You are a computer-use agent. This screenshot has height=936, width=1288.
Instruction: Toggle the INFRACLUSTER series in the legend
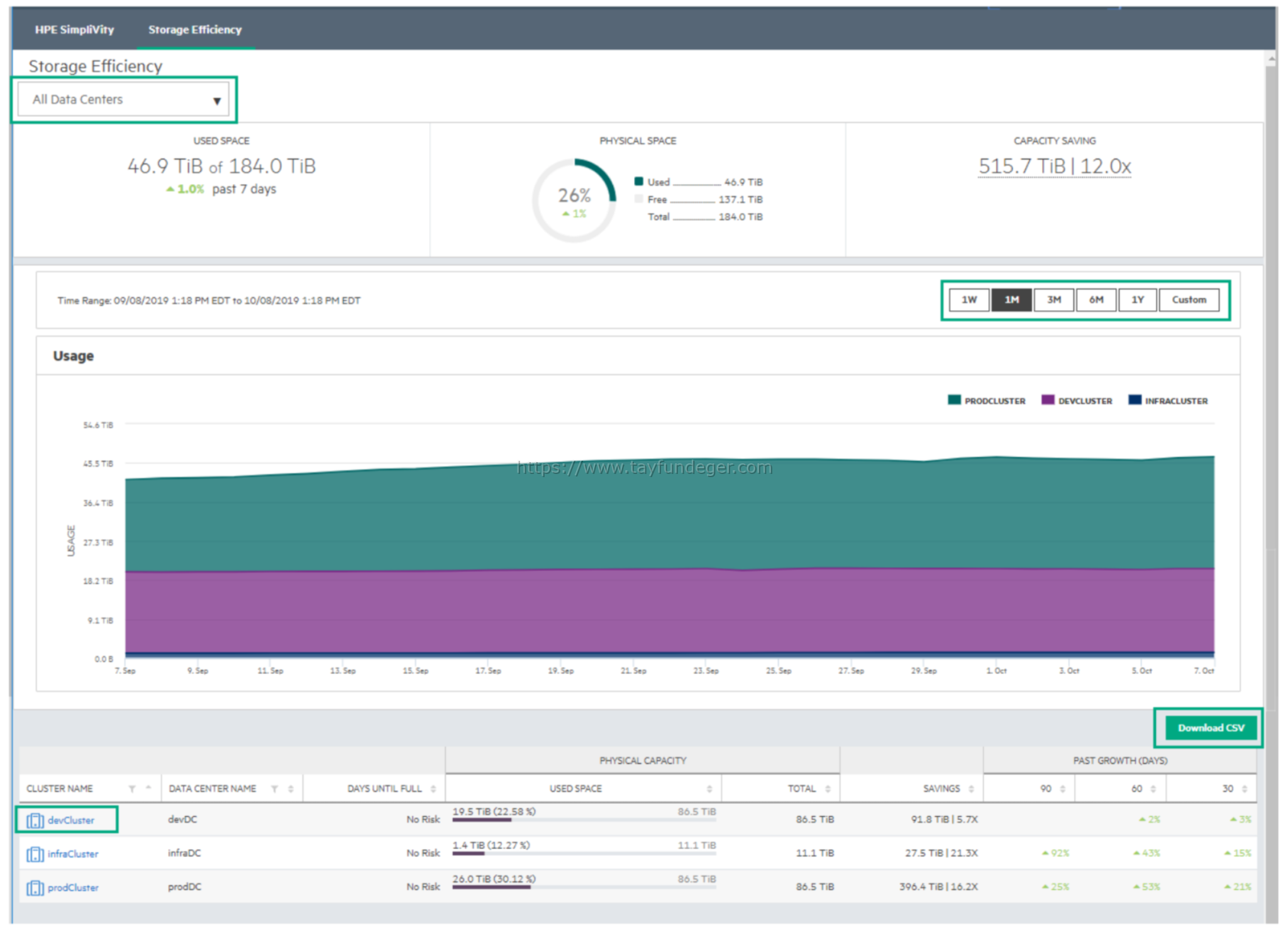[1168, 400]
